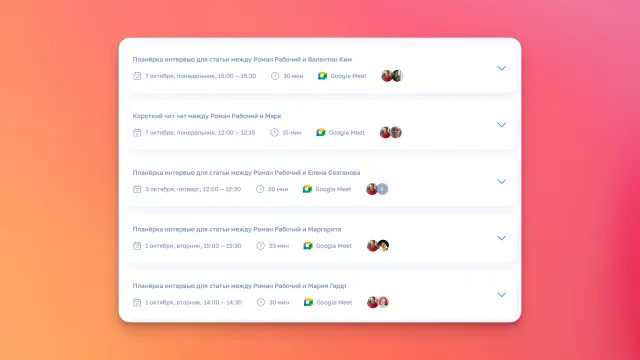
Task: Expand the meeting with Елена Сезганова
Action: pyautogui.click(x=501, y=181)
